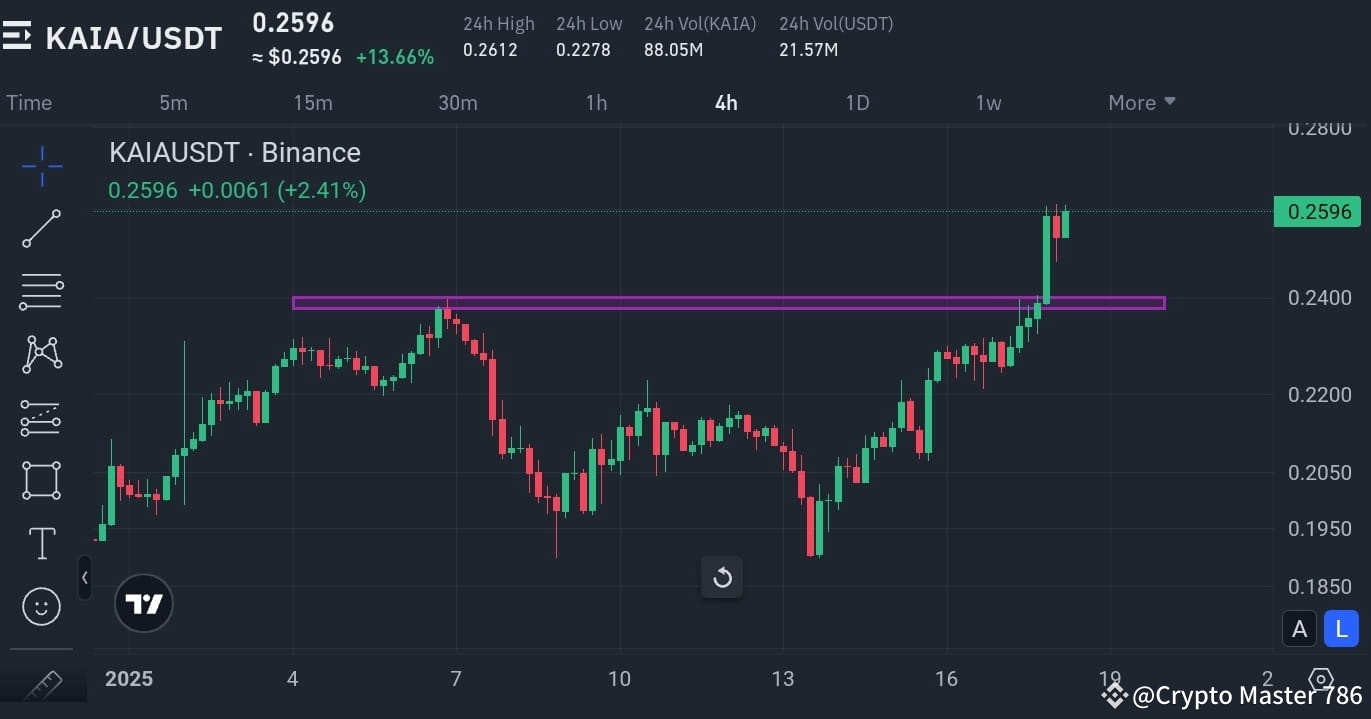The image size is (1371, 719).
Task: Toggle auto scale with the A button
Action: 1299,629
